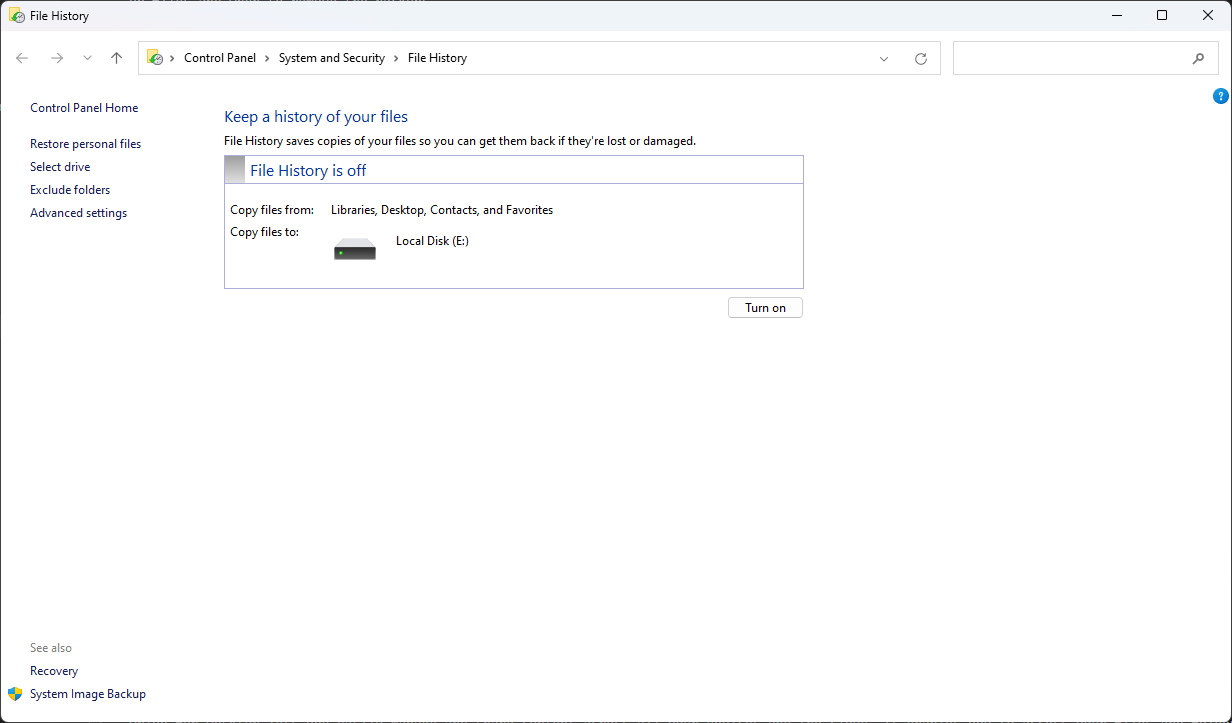Open Exclude folders settings
The image size is (1232, 723).
pyautogui.click(x=70, y=190)
